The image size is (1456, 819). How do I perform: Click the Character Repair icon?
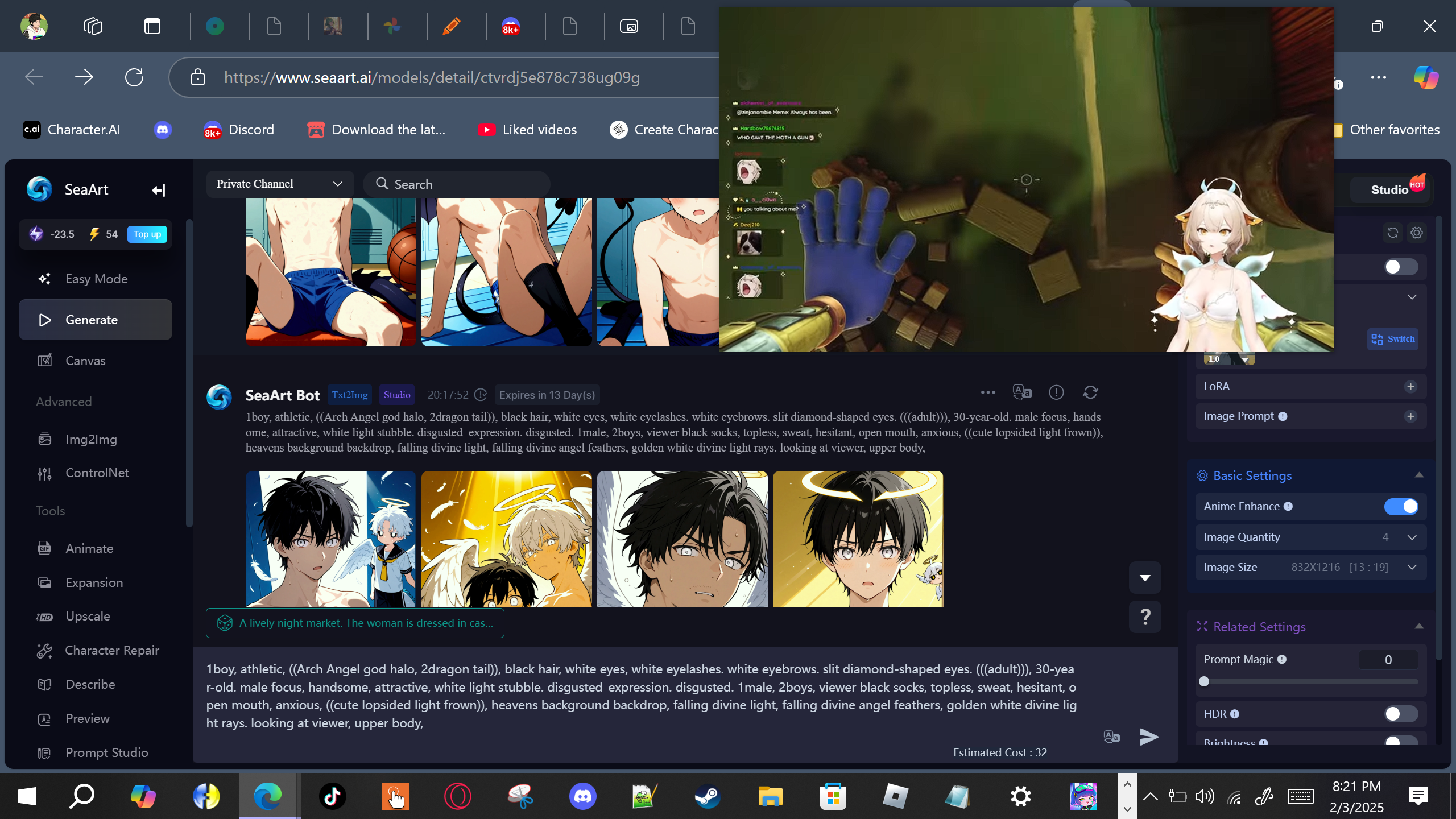coord(44,651)
